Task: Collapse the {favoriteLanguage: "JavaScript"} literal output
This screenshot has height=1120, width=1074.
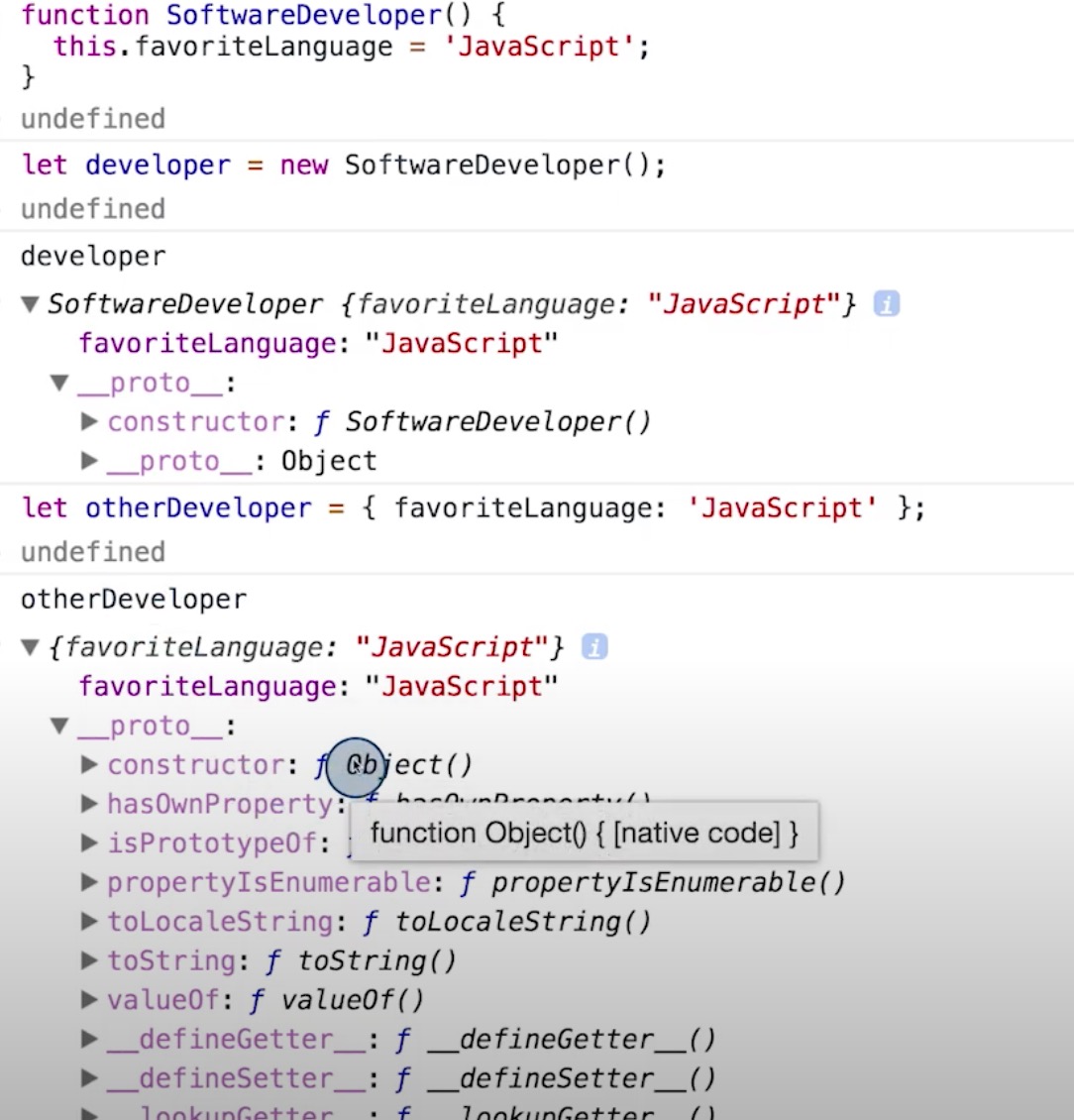Action: coord(30,648)
